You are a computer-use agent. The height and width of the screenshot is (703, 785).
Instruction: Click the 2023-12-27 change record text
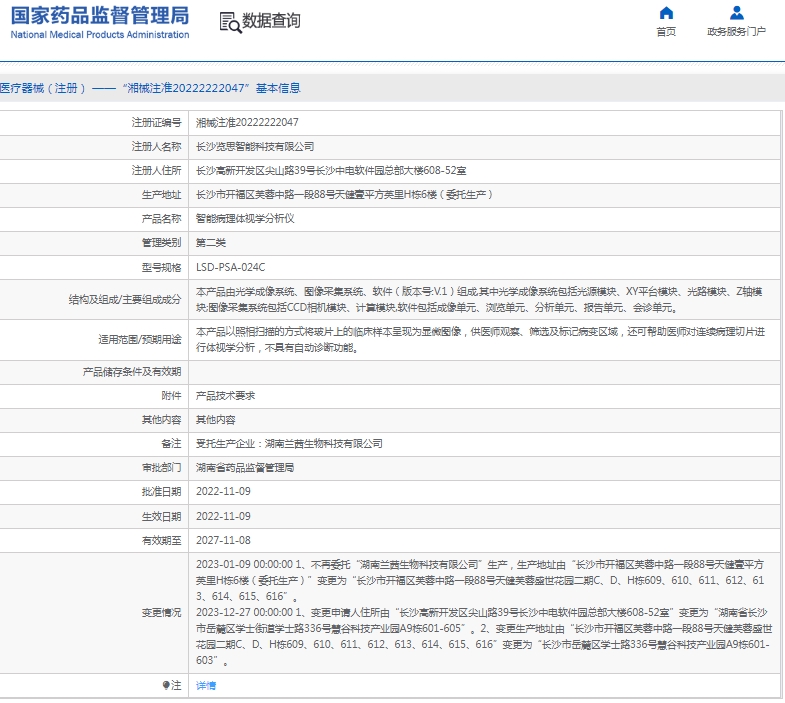(484, 636)
